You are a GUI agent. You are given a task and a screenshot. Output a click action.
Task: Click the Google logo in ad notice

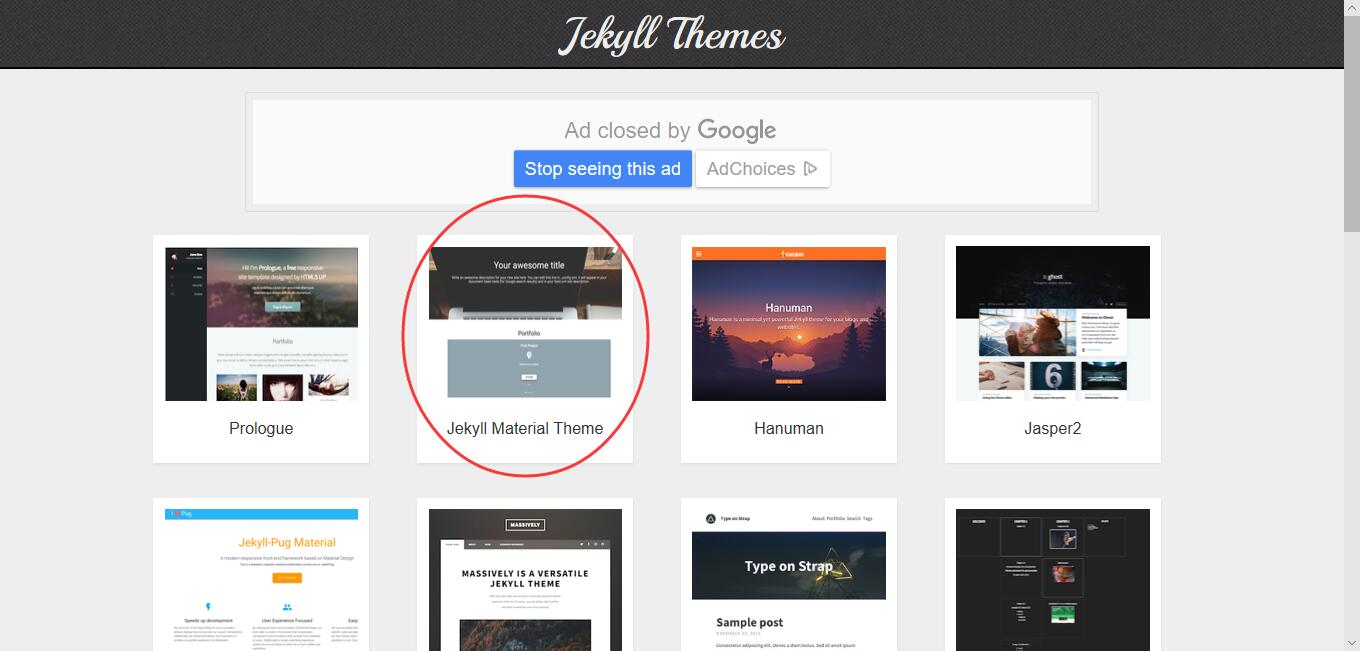tap(737, 131)
